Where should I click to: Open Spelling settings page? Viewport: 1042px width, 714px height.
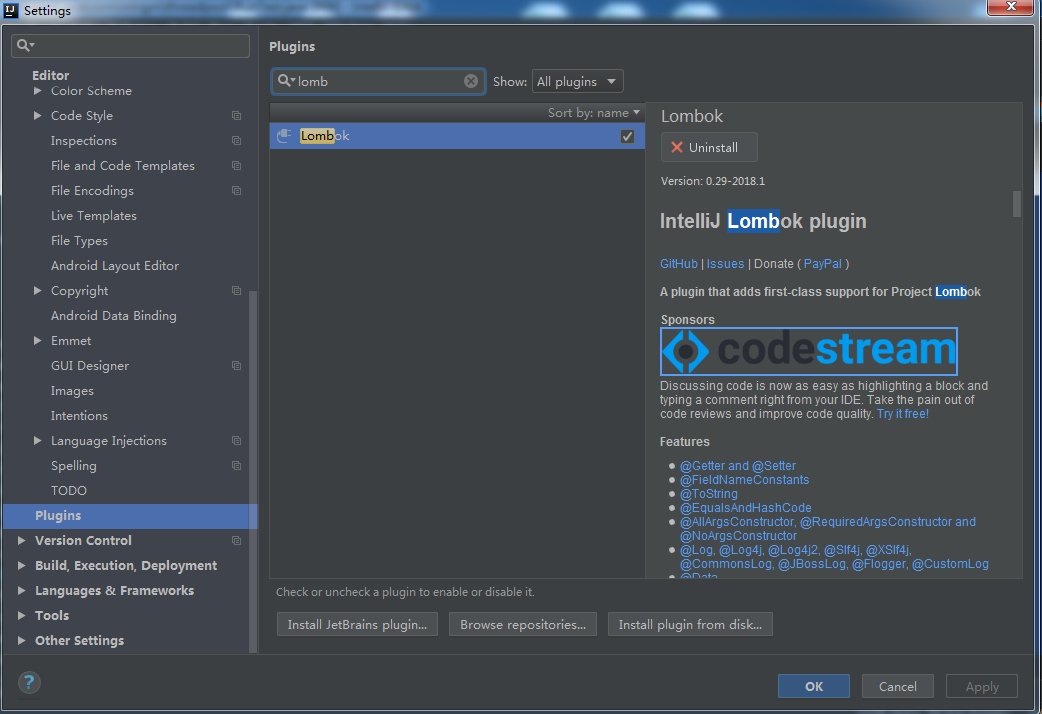tap(74, 466)
